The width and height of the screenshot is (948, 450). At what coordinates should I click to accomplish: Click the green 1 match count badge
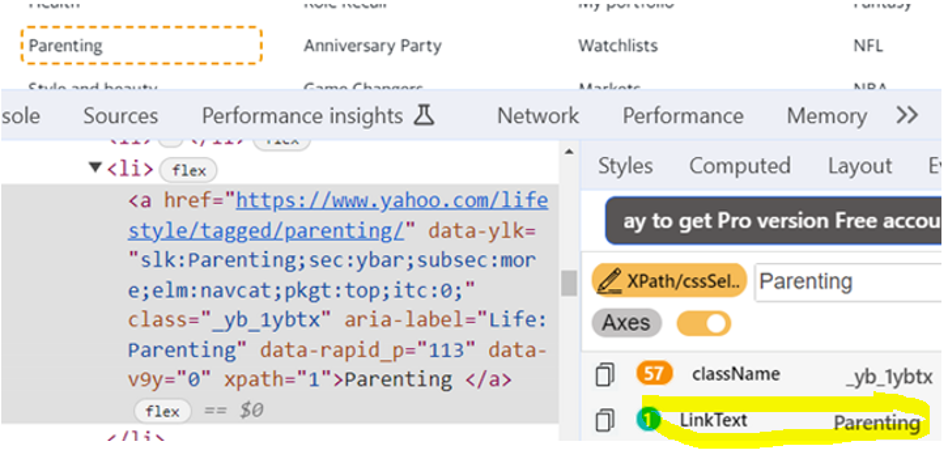click(648, 421)
